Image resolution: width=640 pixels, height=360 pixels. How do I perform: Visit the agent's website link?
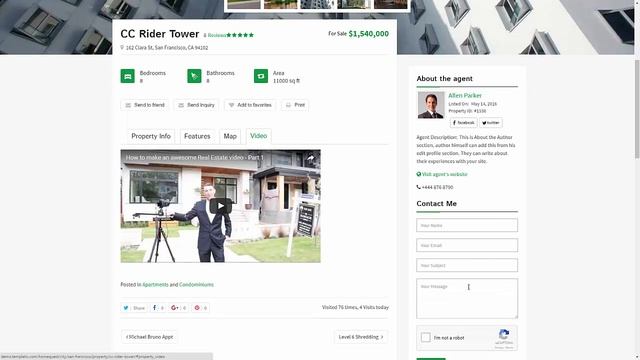coord(442,174)
